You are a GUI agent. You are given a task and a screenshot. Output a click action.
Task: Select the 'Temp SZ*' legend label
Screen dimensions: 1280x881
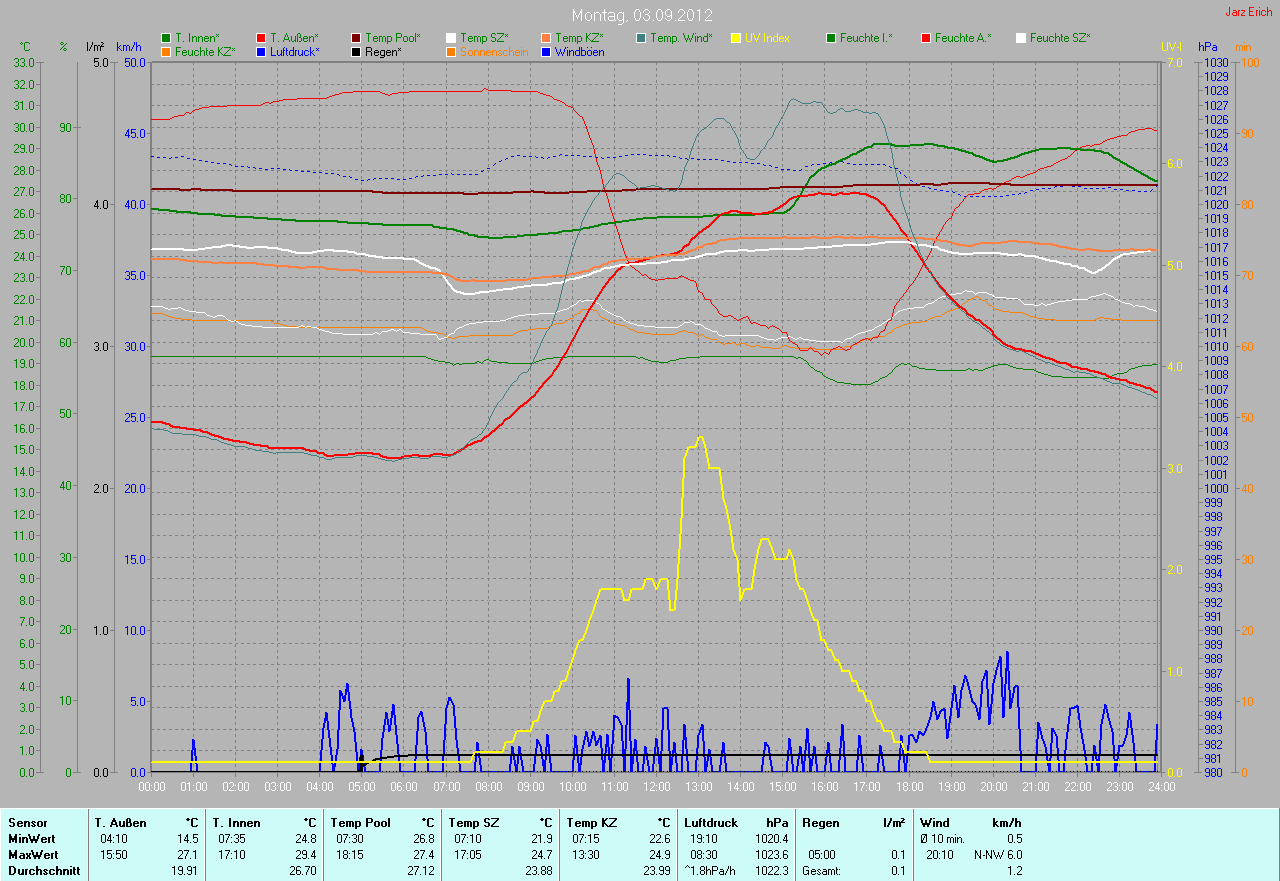pos(484,38)
